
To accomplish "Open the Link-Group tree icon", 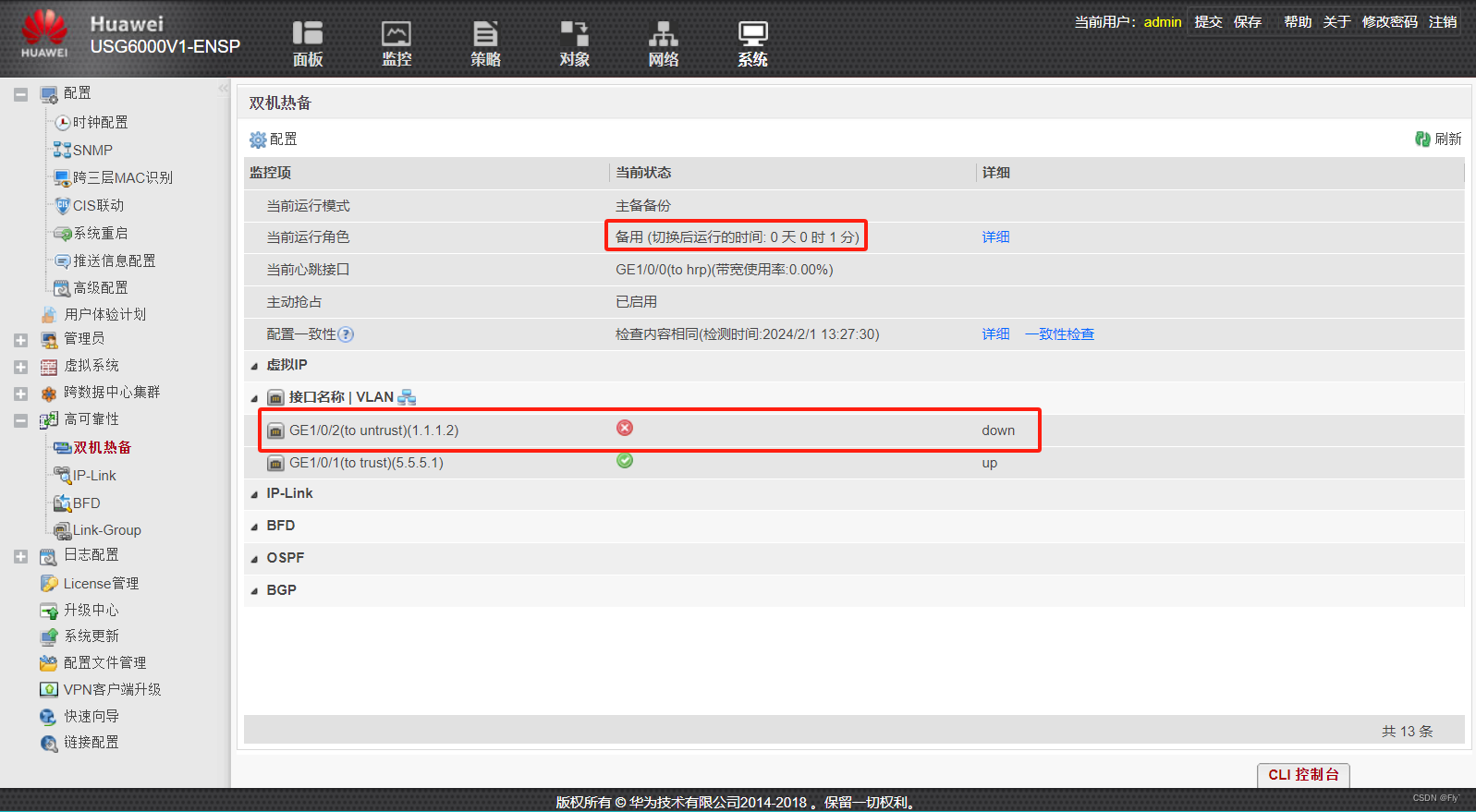I will point(62,530).
